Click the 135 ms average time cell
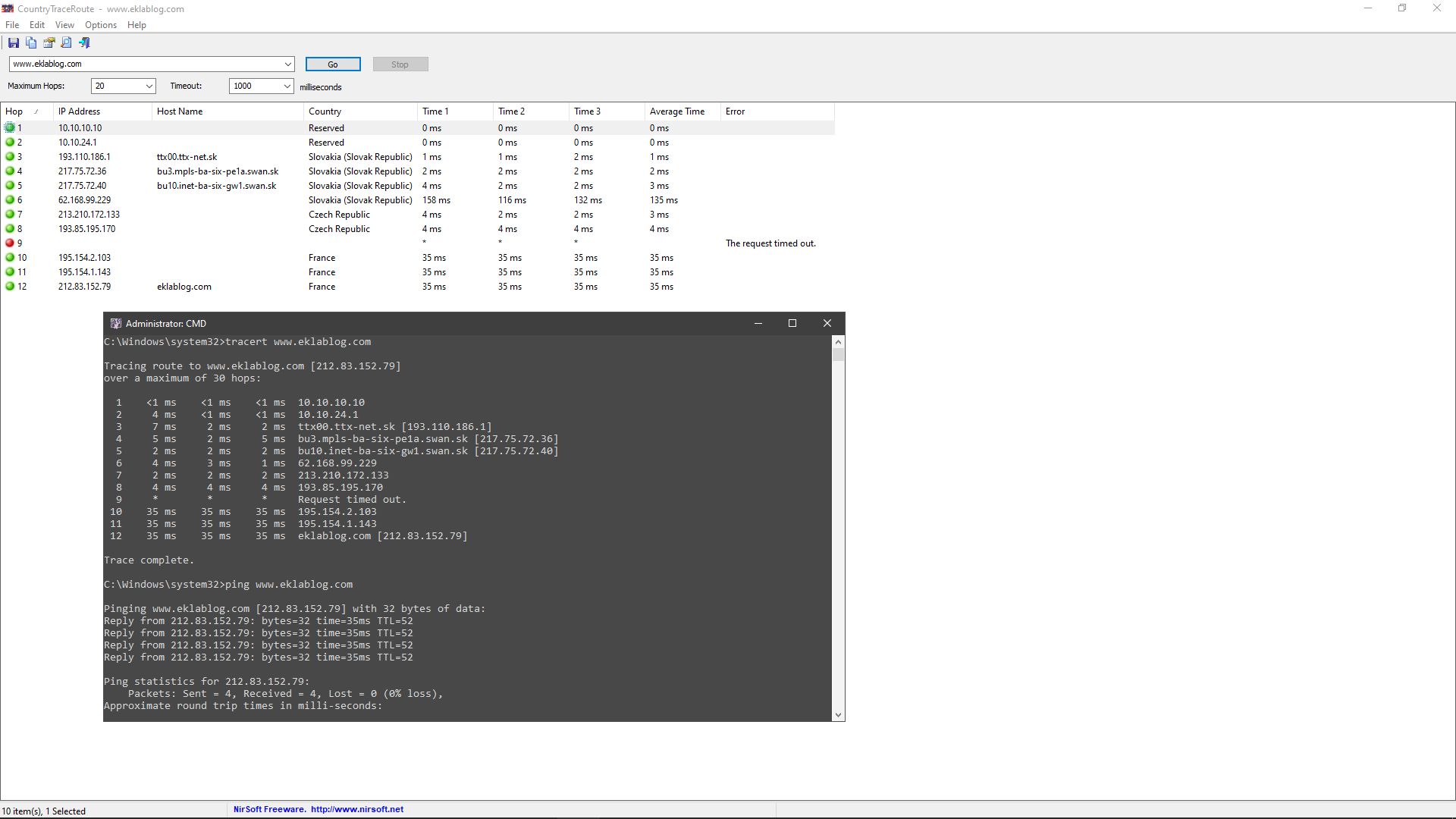 coord(664,200)
